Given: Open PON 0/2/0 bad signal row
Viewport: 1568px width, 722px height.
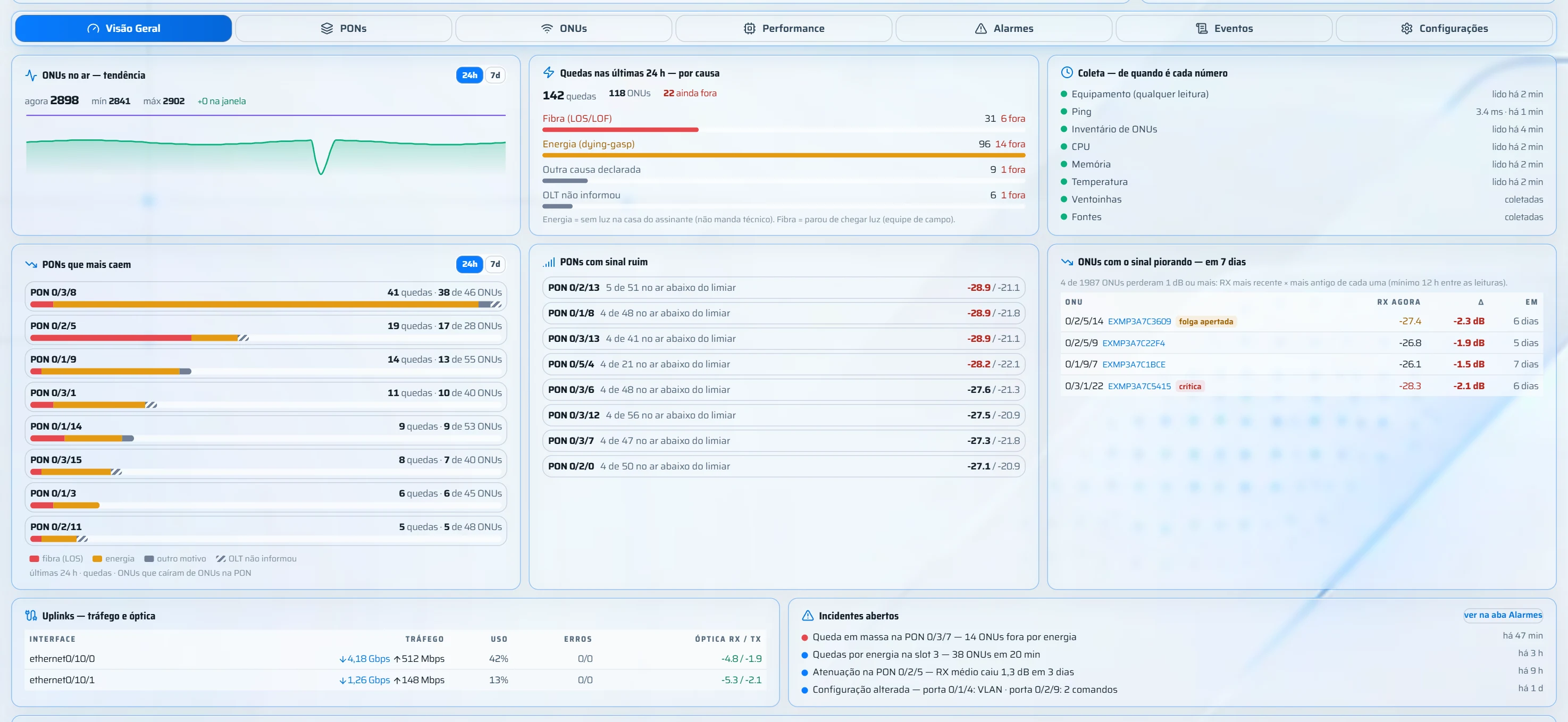Looking at the screenshot, I should 783,466.
